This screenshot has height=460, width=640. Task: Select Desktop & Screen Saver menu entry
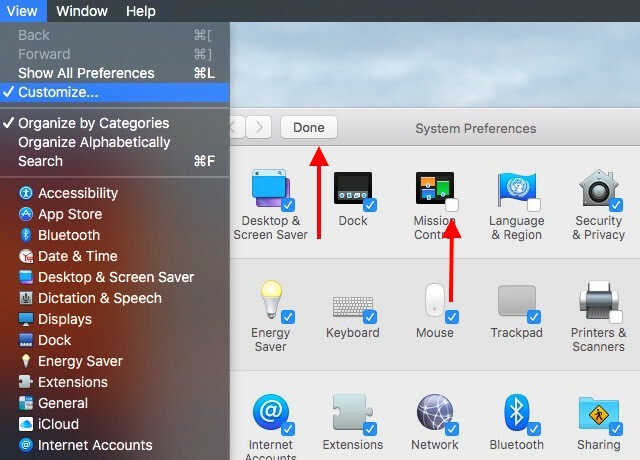click(115, 277)
